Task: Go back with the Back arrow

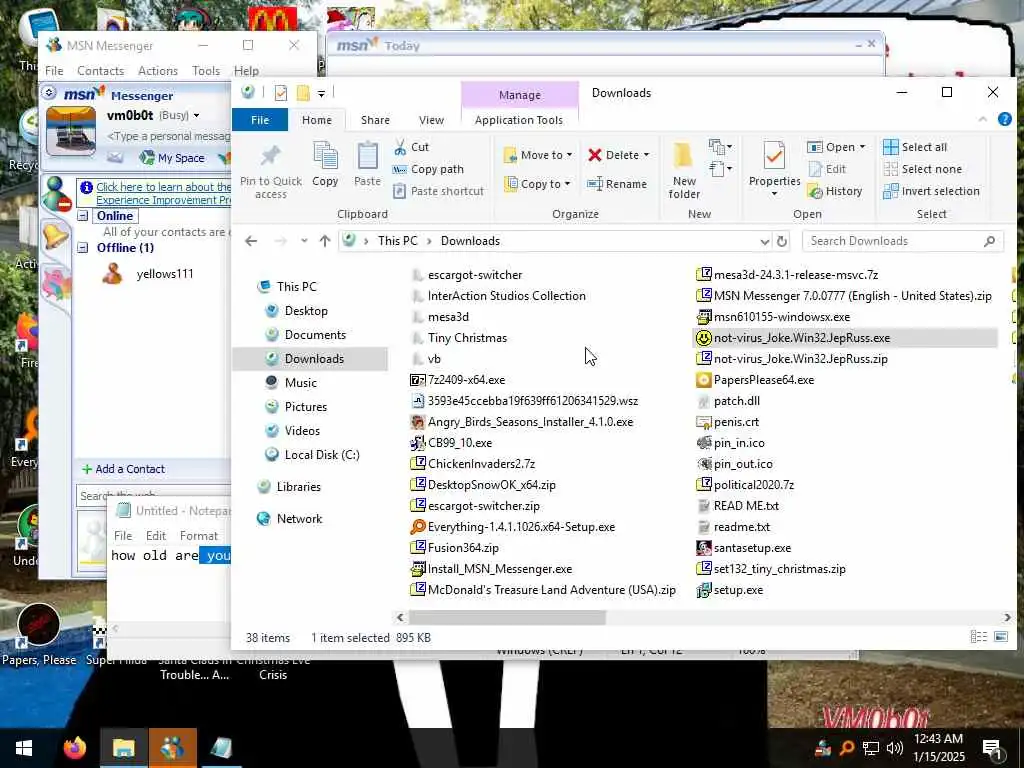Action: coord(251,241)
